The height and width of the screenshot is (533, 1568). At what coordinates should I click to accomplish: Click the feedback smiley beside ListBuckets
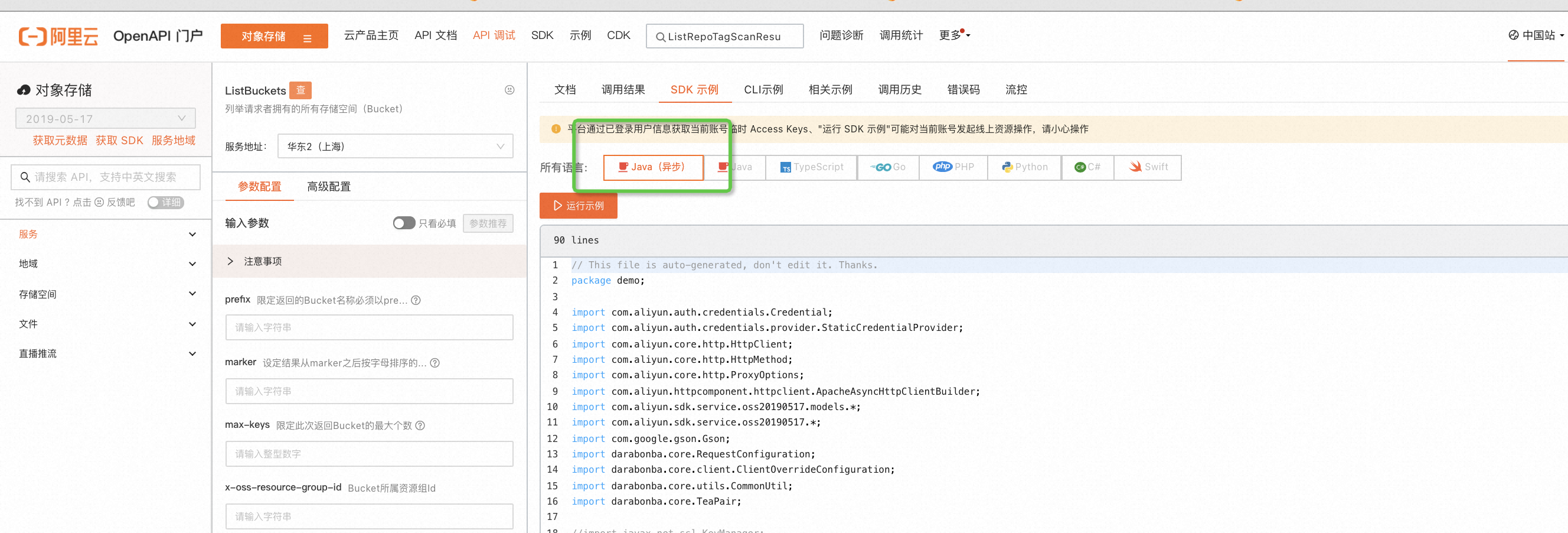coord(509,90)
